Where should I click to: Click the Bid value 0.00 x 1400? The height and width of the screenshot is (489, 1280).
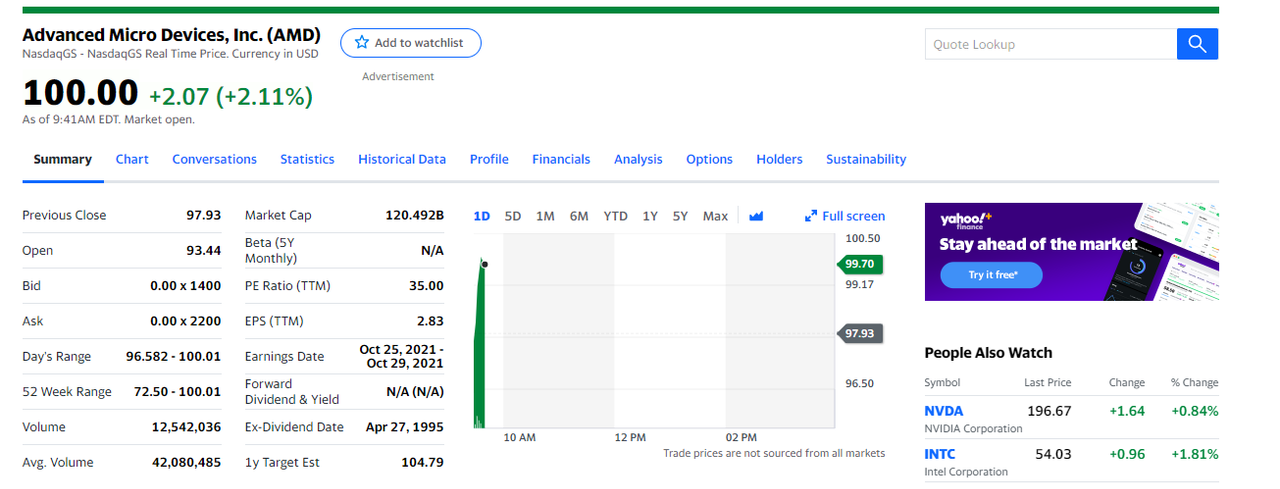pos(185,286)
